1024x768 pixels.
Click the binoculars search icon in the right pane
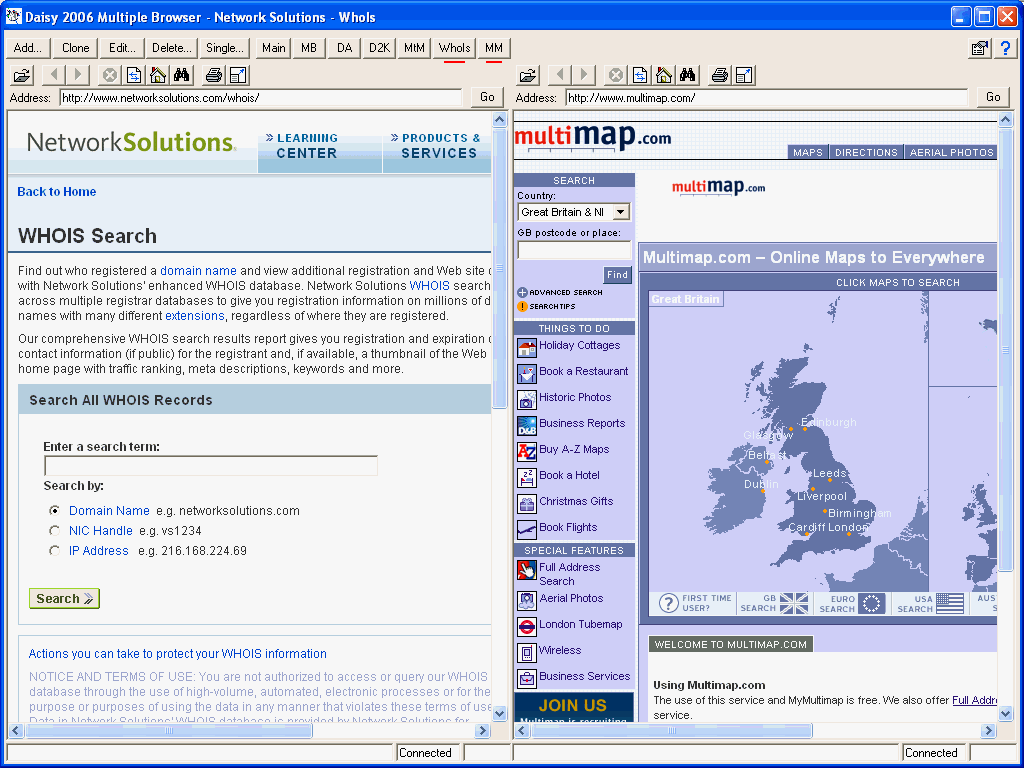coord(688,75)
